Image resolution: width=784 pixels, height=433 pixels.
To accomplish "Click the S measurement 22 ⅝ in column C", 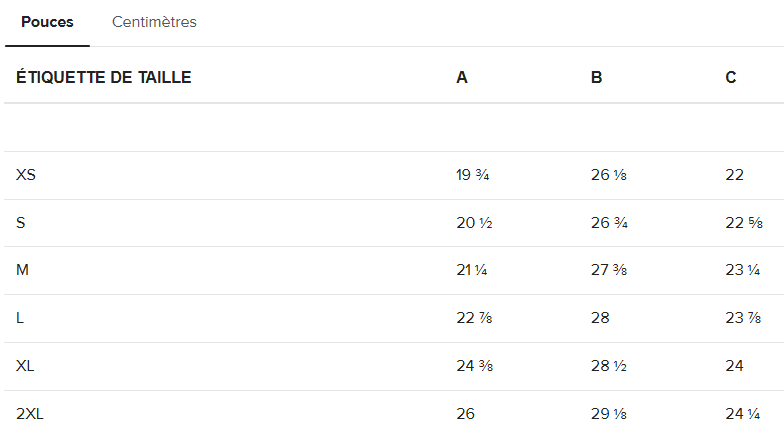I will pos(744,222).
